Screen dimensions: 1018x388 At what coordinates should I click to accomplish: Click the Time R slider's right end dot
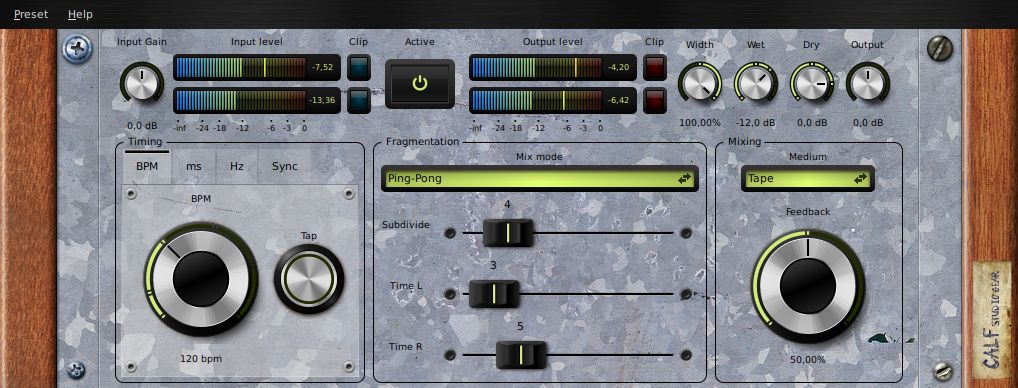click(686, 355)
